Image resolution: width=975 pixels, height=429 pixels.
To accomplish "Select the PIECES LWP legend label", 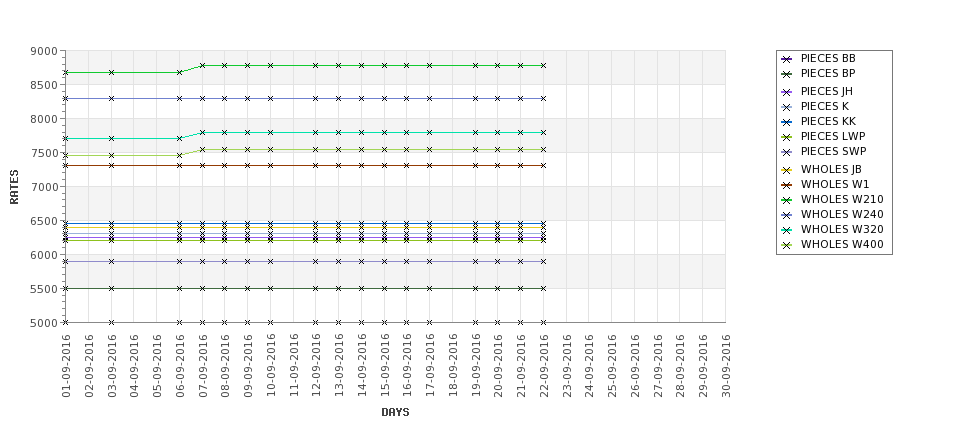I will (x=833, y=136).
